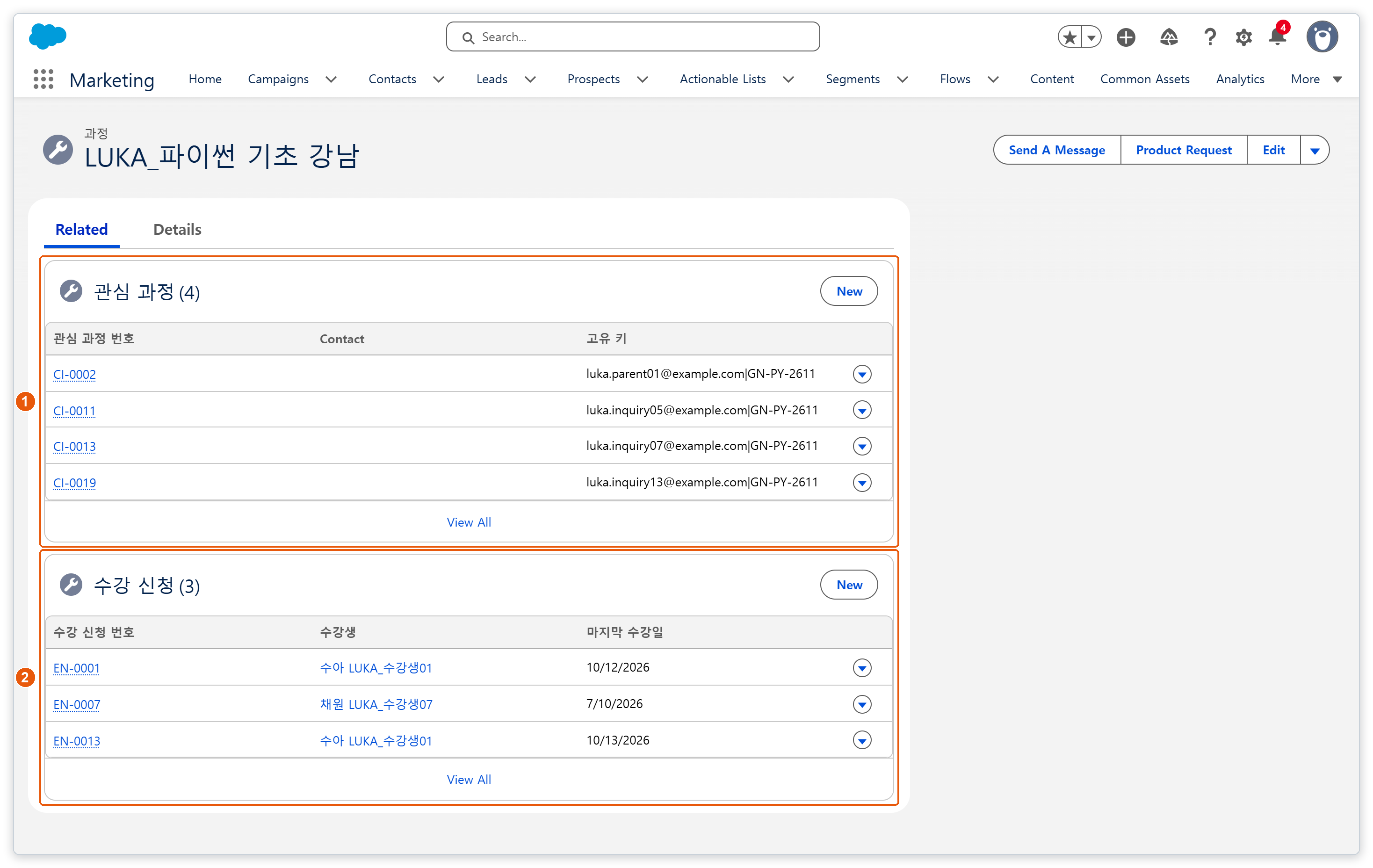Screen dimensions: 1373x868
Task: Click the Send A Message button
Action: pos(1056,150)
